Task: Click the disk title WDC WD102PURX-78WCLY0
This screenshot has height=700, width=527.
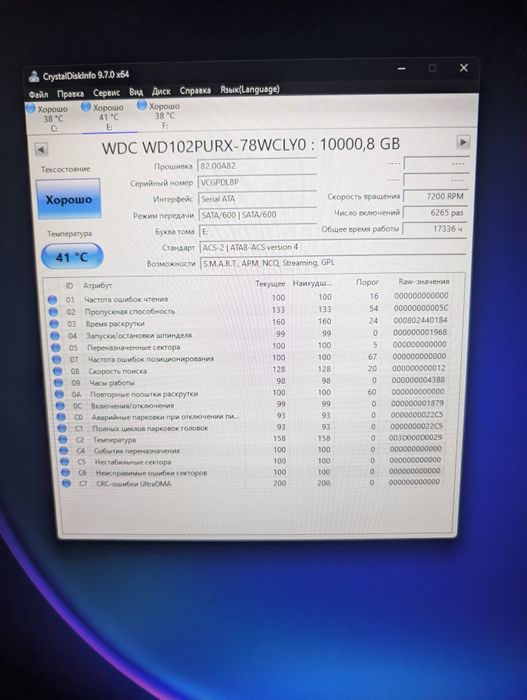Action: (205, 147)
